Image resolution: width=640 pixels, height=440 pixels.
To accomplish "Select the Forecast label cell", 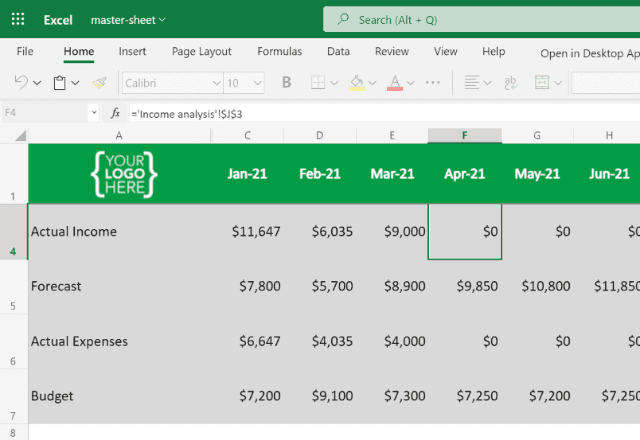I will click(x=119, y=287).
